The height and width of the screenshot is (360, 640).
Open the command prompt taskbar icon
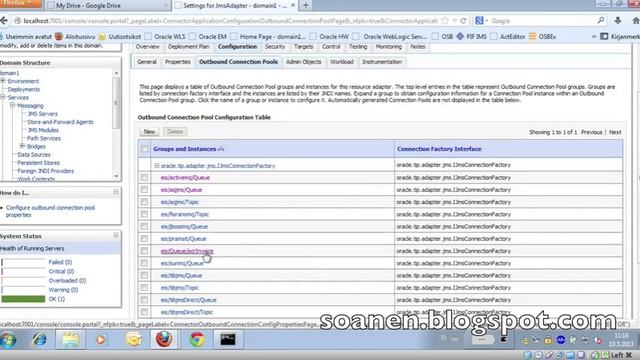tap(228, 340)
